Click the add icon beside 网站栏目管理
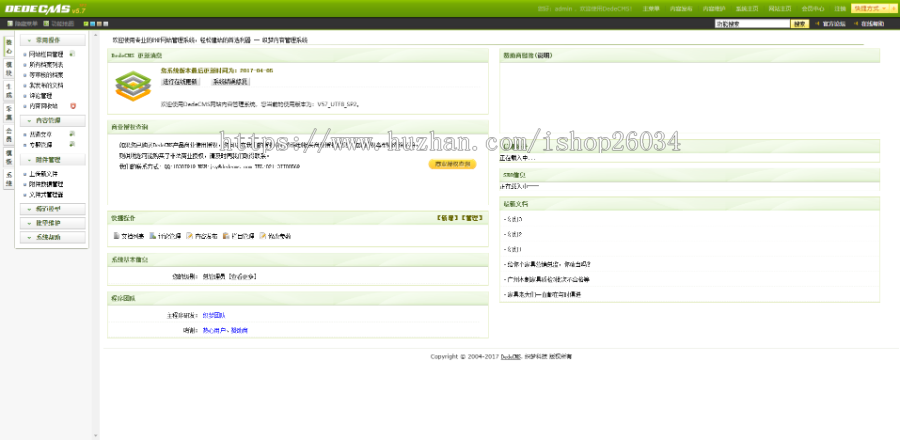This screenshot has width=900, height=440. tap(72, 54)
